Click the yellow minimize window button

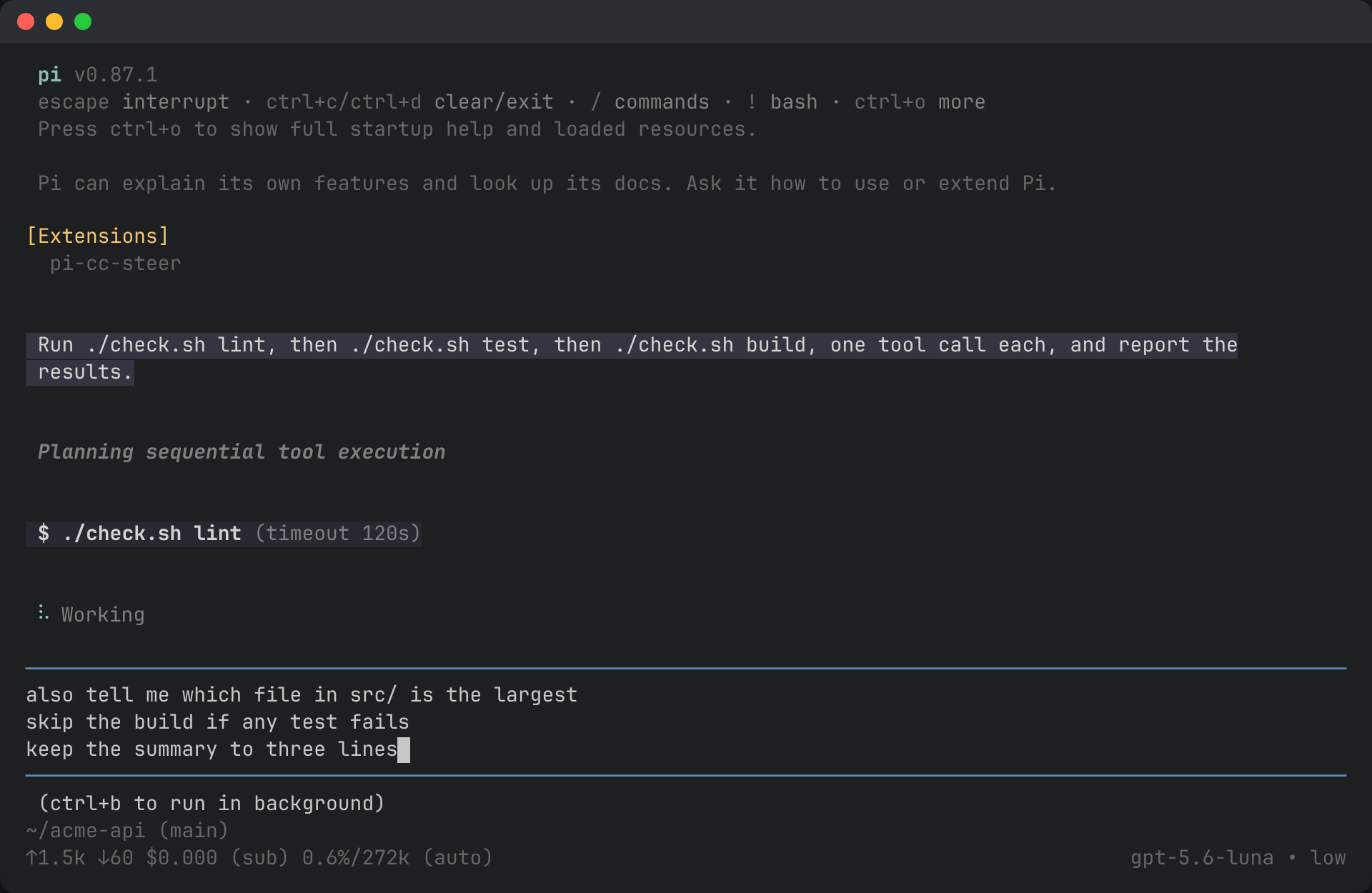54,21
